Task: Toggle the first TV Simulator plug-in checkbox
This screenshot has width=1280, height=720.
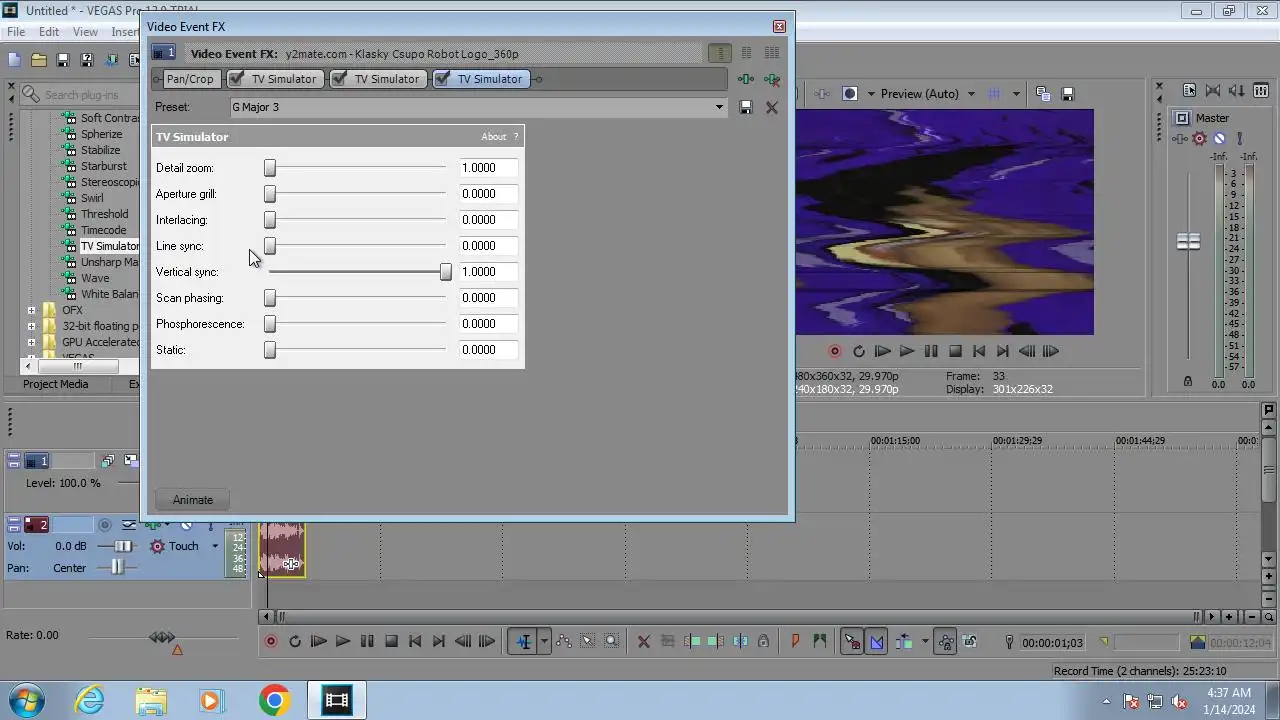Action: coord(237,79)
